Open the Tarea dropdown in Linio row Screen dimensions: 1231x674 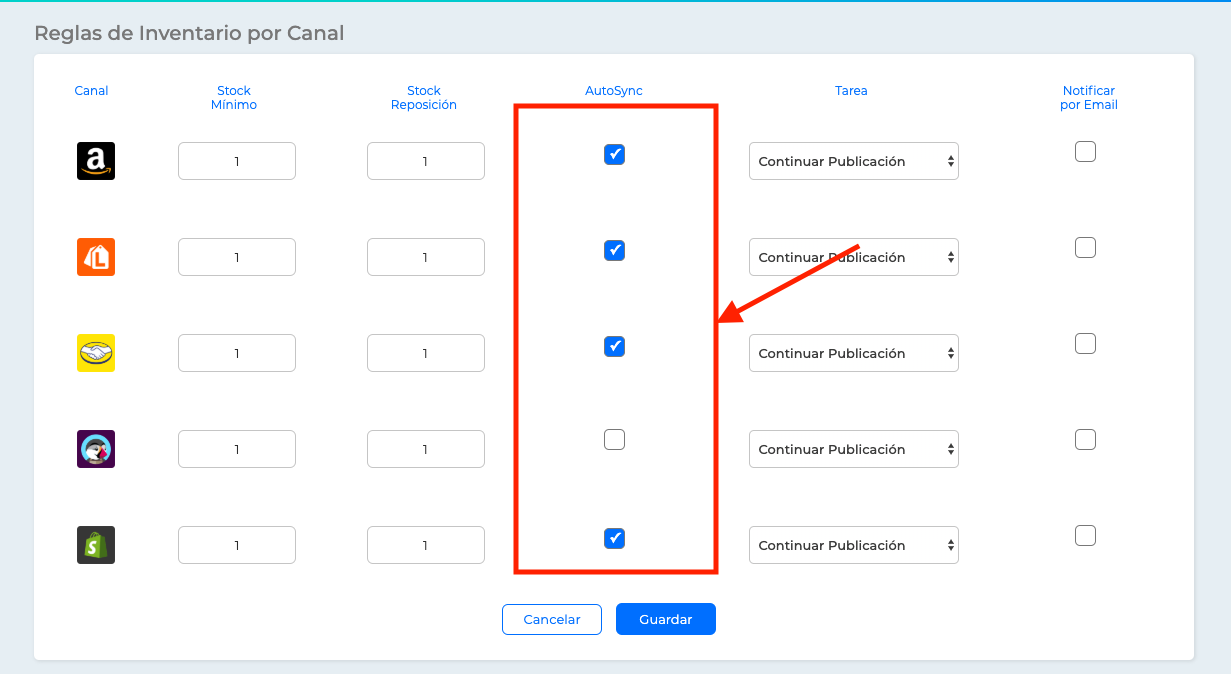[853, 257]
